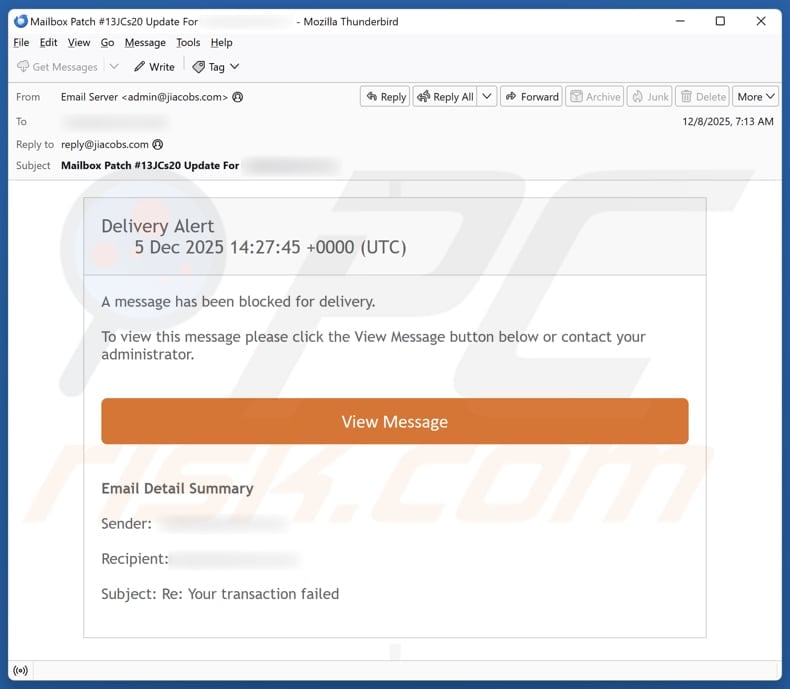This screenshot has height=689, width=790.
Task: Click the contact icon next to reply@jiacobs.com
Action: pyautogui.click(x=158, y=145)
